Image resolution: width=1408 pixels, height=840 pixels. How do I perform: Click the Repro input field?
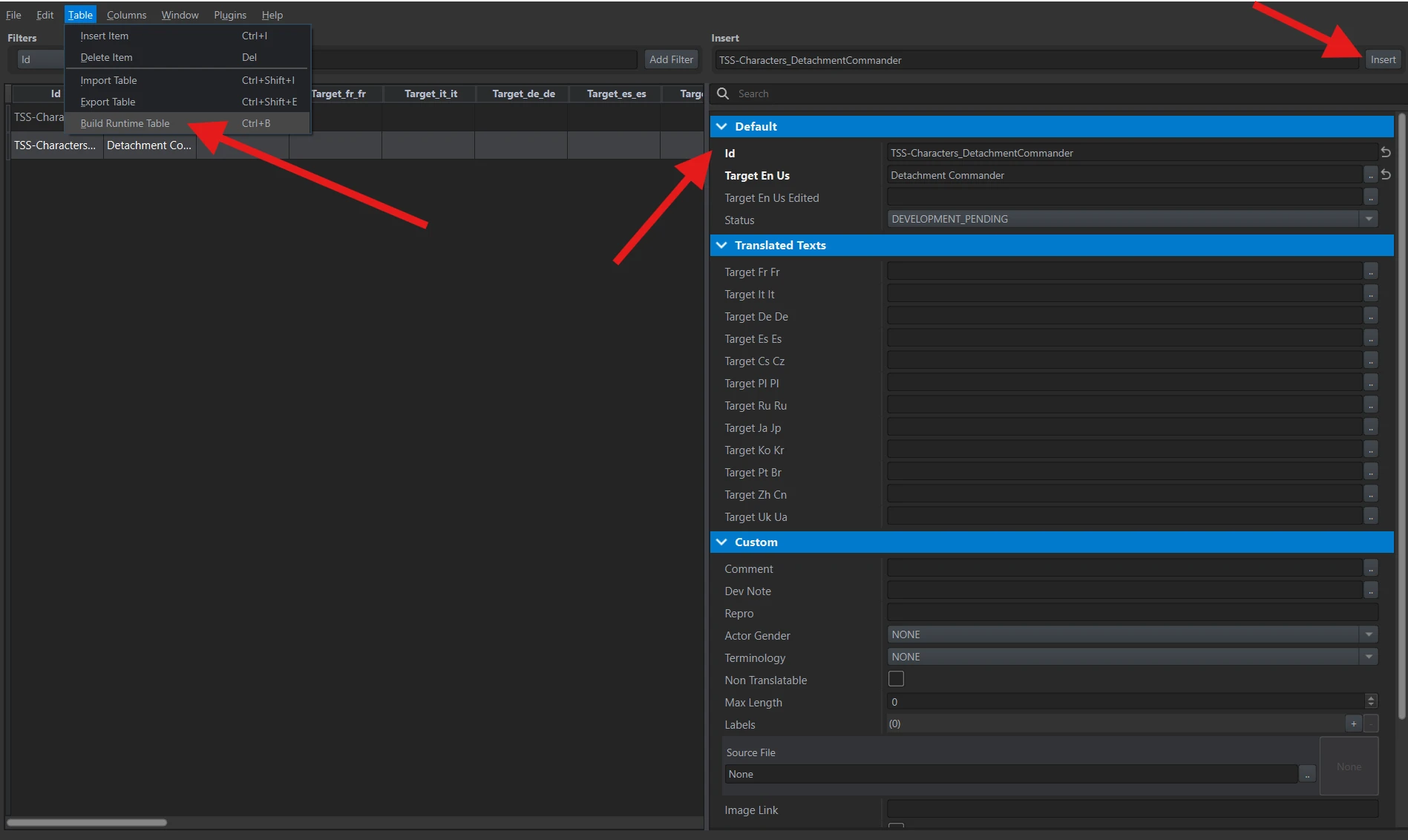coord(1132,613)
